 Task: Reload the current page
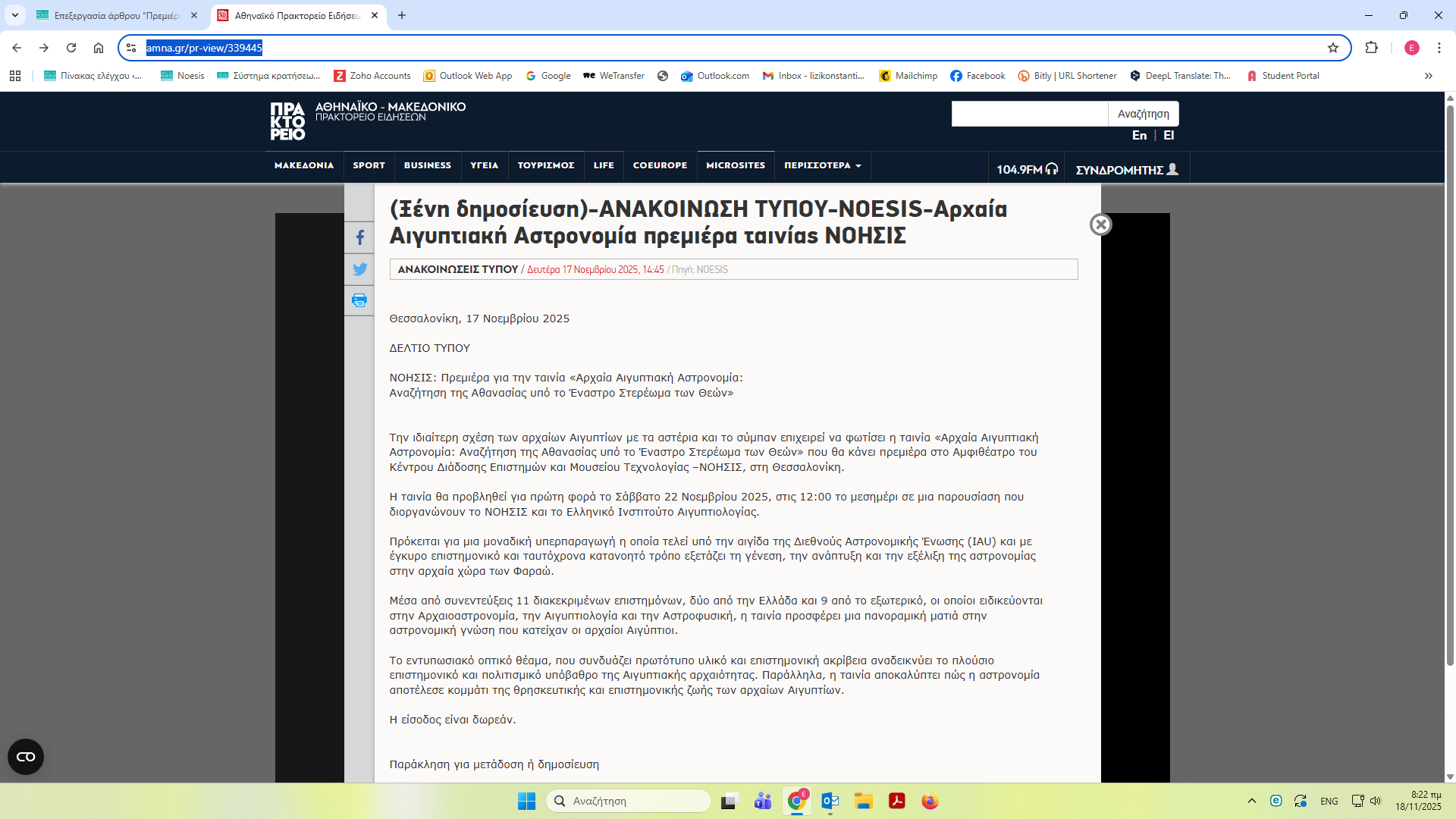pyautogui.click(x=71, y=48)
